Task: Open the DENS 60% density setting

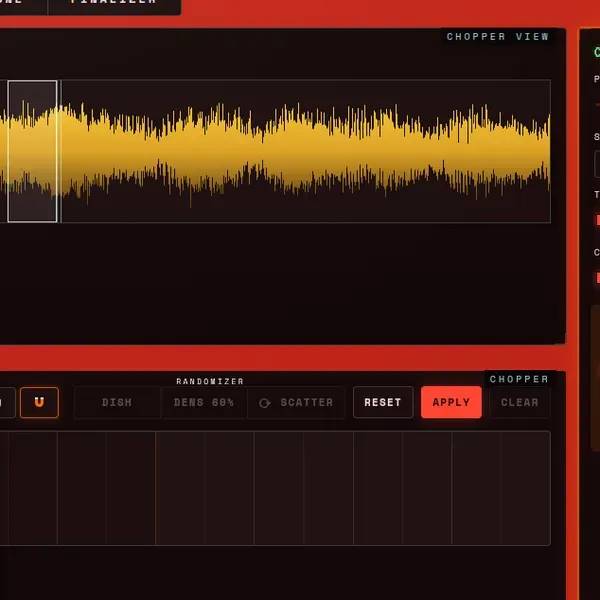Action: click(x=204, y=402)
